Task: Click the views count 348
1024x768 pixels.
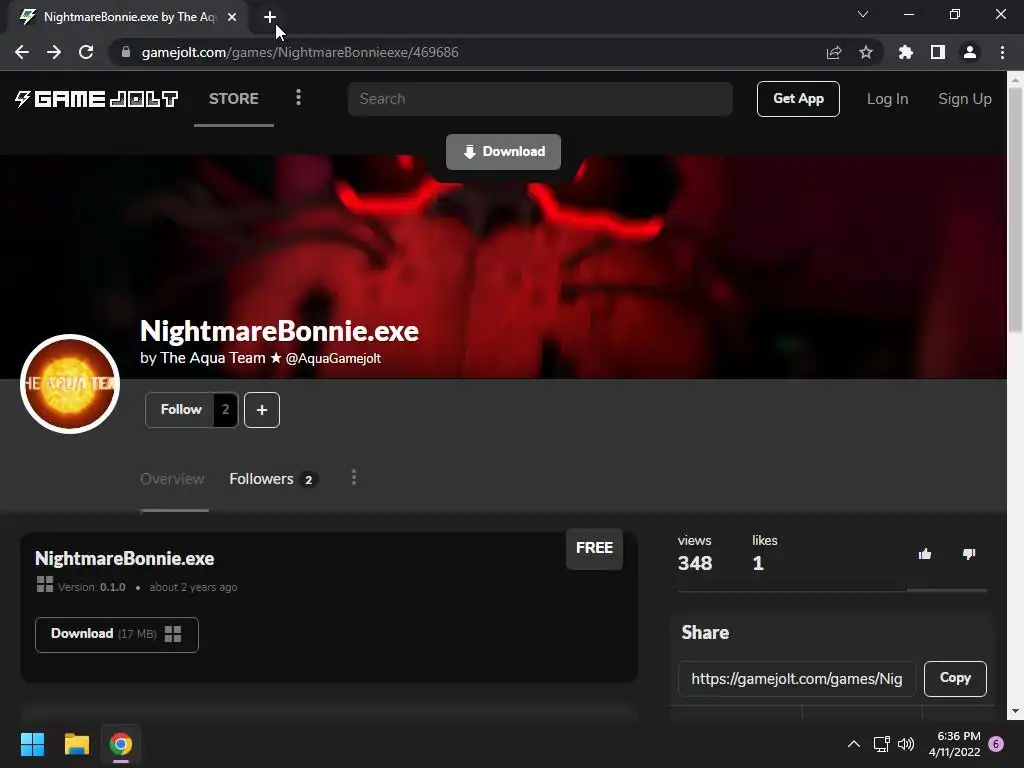Action: (x=695, y=564)
